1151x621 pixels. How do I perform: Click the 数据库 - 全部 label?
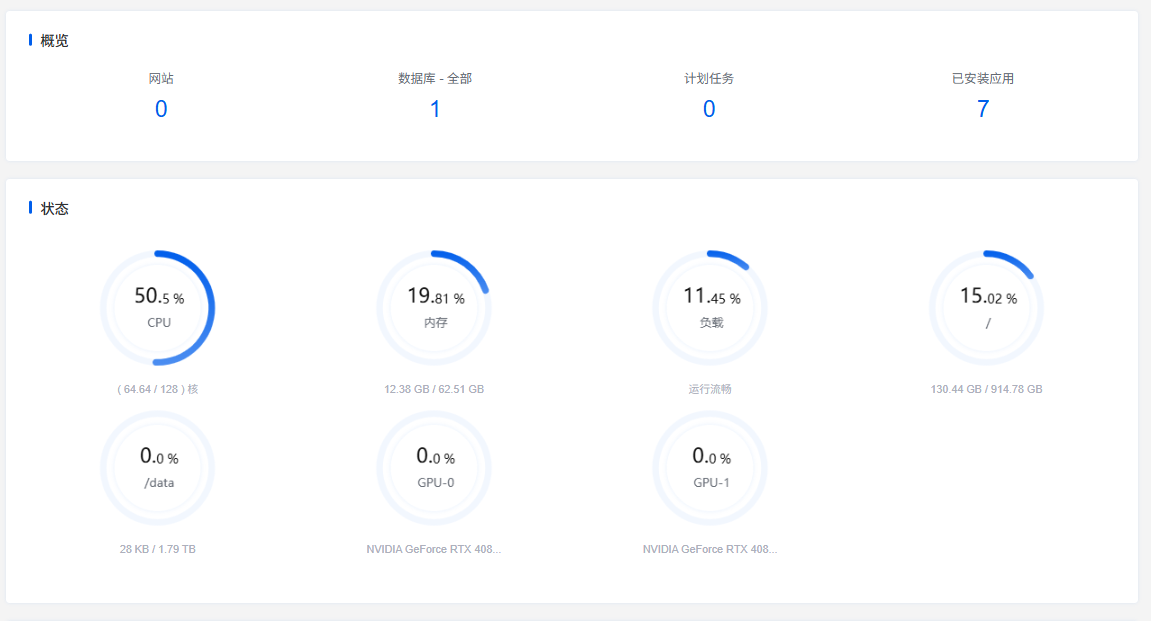435,79
